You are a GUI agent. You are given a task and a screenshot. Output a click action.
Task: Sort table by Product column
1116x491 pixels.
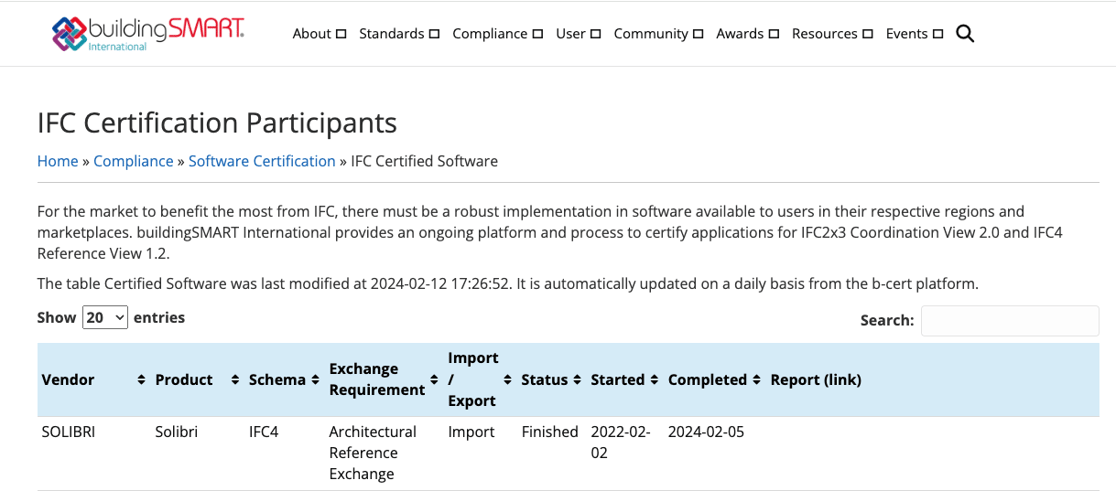click(x=197, y=380)
